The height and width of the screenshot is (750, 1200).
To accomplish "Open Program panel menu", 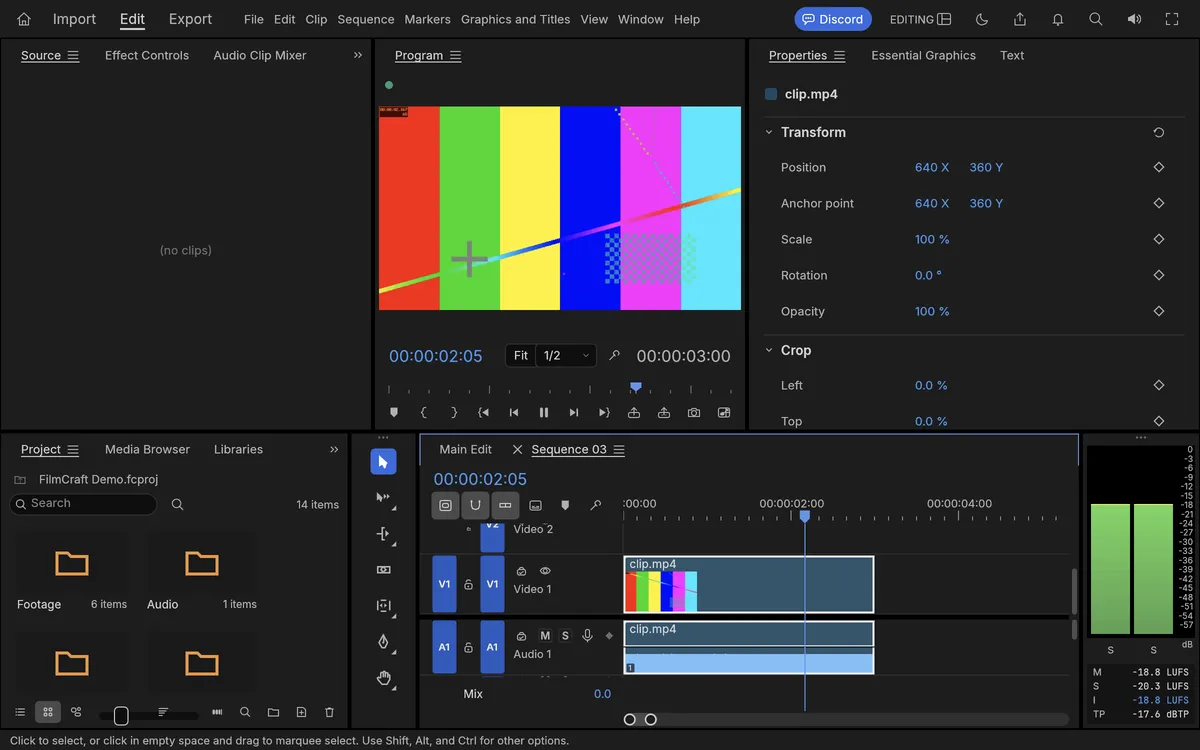I will [x=456, y=55].
